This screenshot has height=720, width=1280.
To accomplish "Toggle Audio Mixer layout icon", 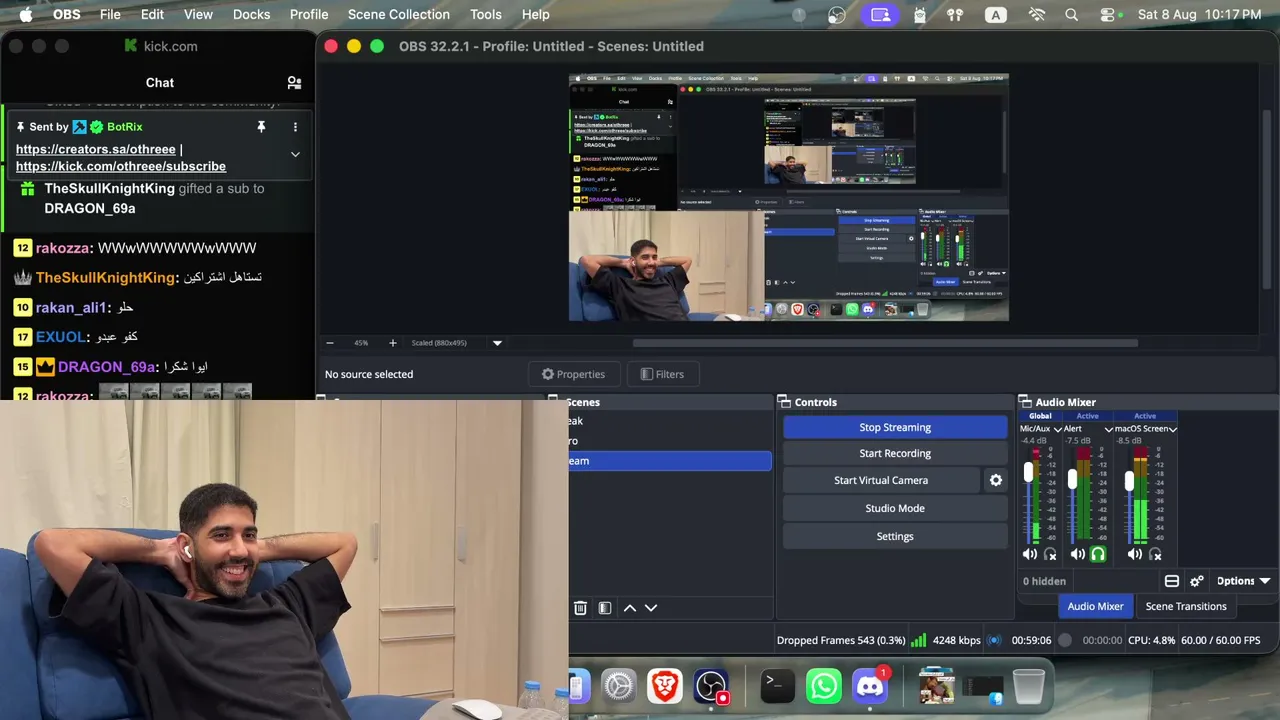I will pyautogui.click(x=1172, y=581).
